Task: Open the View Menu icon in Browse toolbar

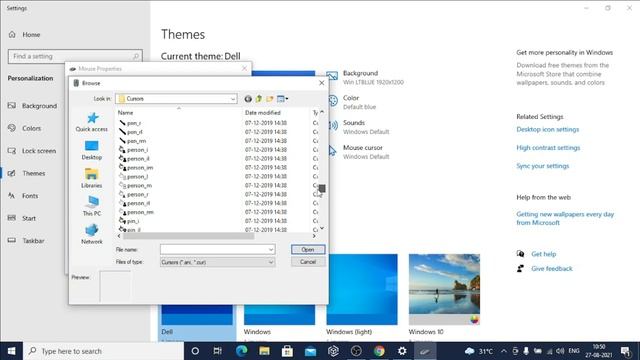Action: (282, 99)
